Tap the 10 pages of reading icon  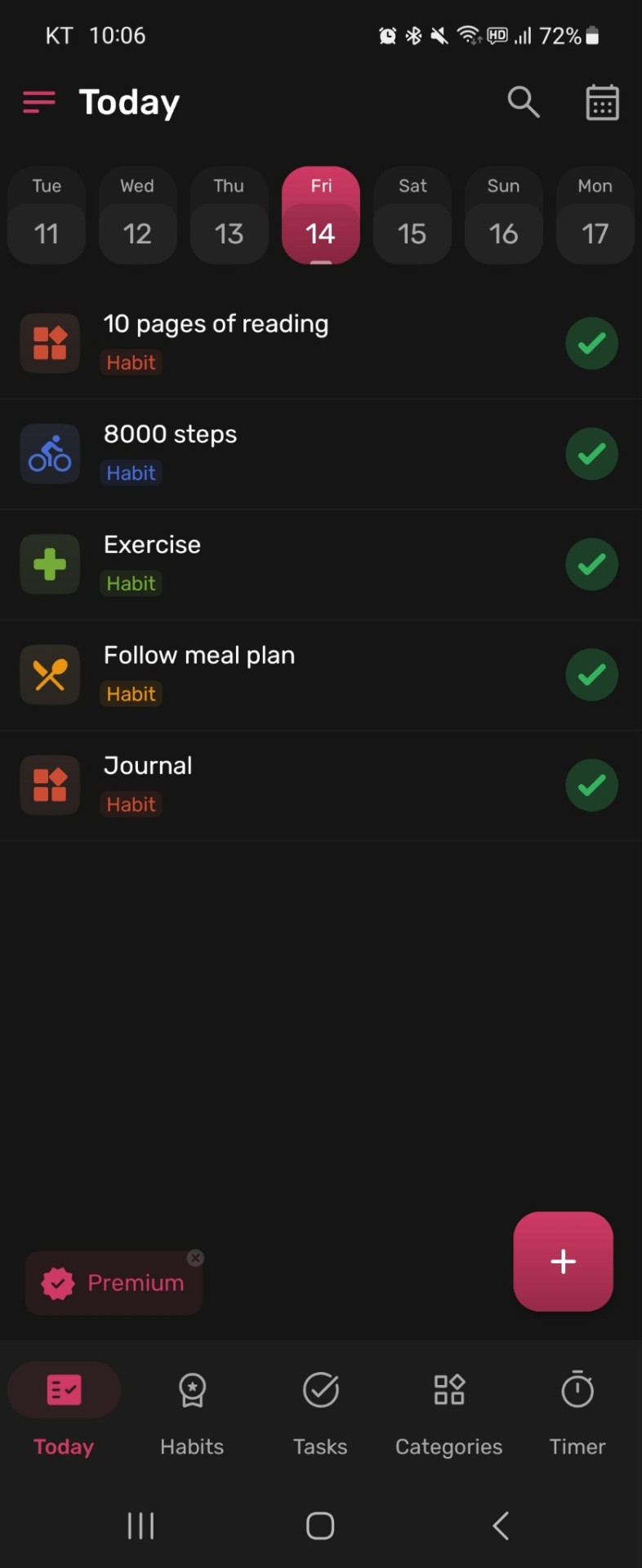50,343
